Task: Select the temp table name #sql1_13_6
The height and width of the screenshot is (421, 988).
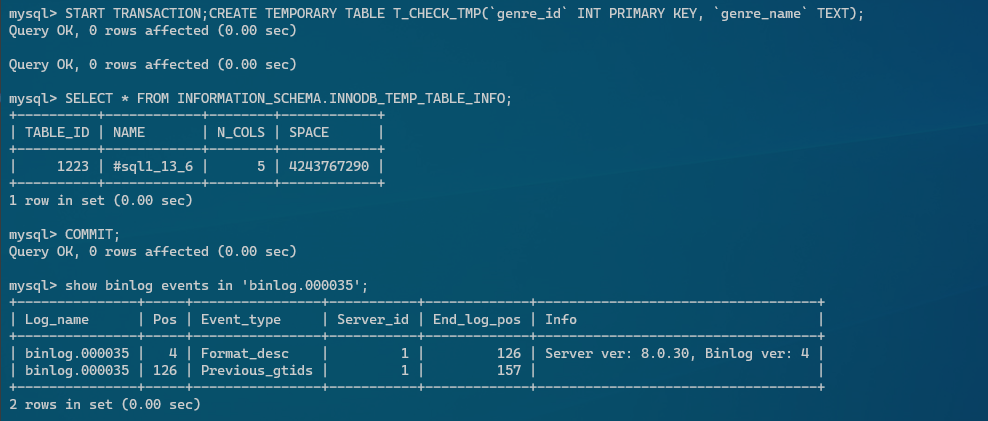Action: (152, 166)
